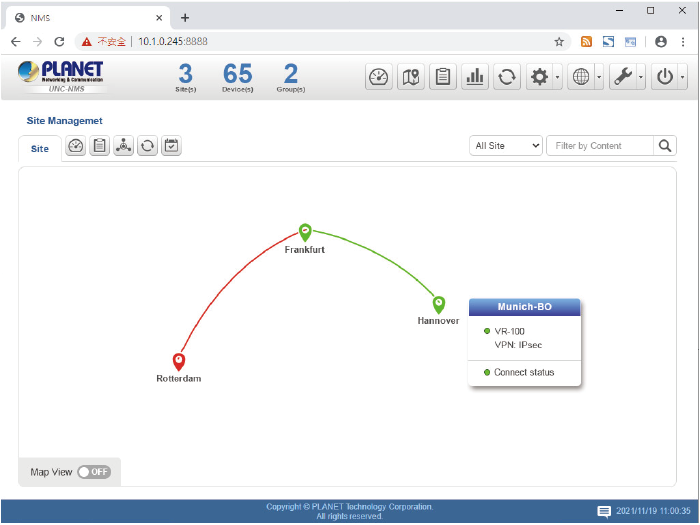Click the Frankfurt site marker
The height and width of the screenshot is (525, 700).
pos(305,232)
